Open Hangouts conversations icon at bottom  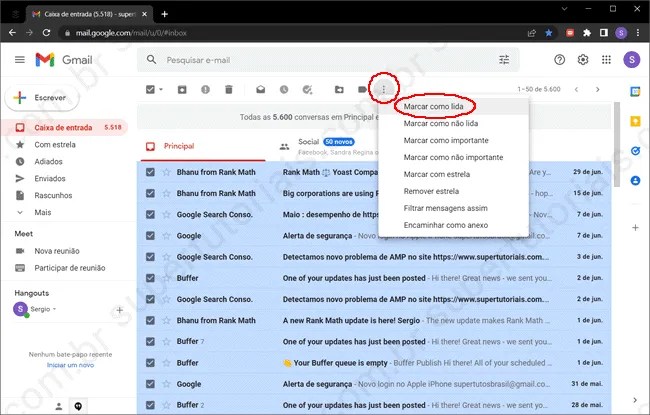click(x=78, y=406)
